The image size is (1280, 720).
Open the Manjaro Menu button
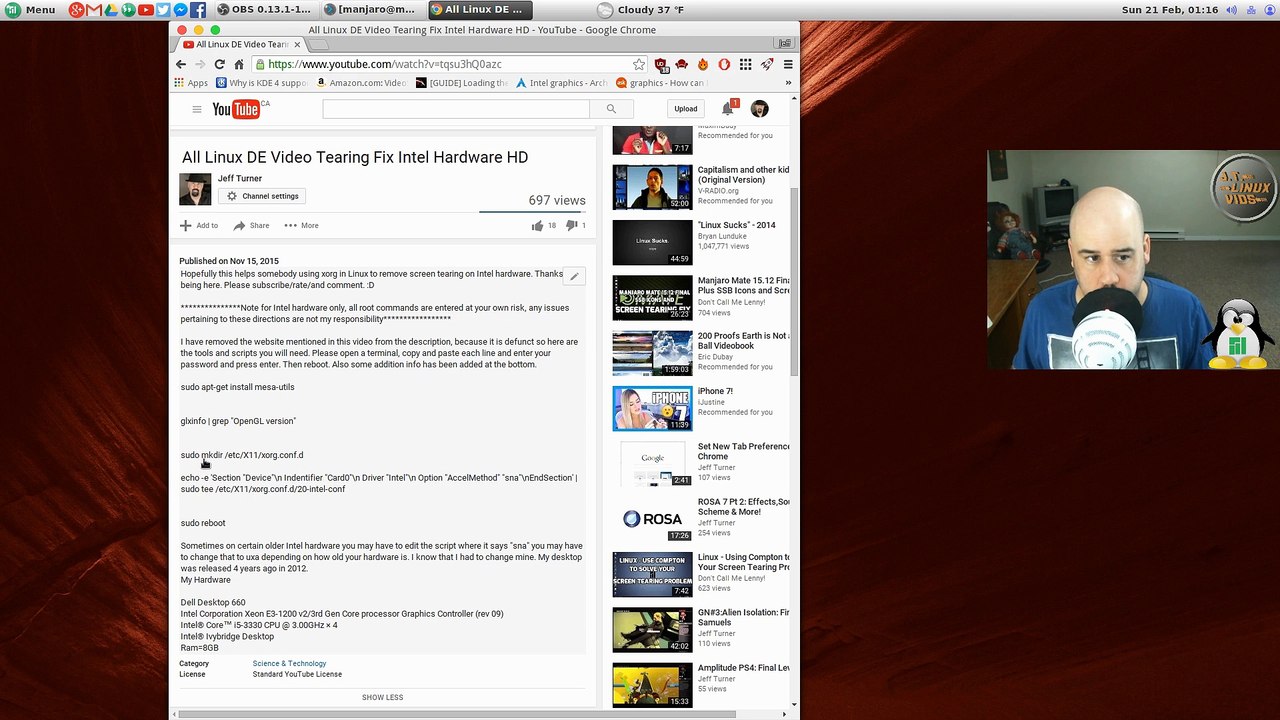point(31,10)
